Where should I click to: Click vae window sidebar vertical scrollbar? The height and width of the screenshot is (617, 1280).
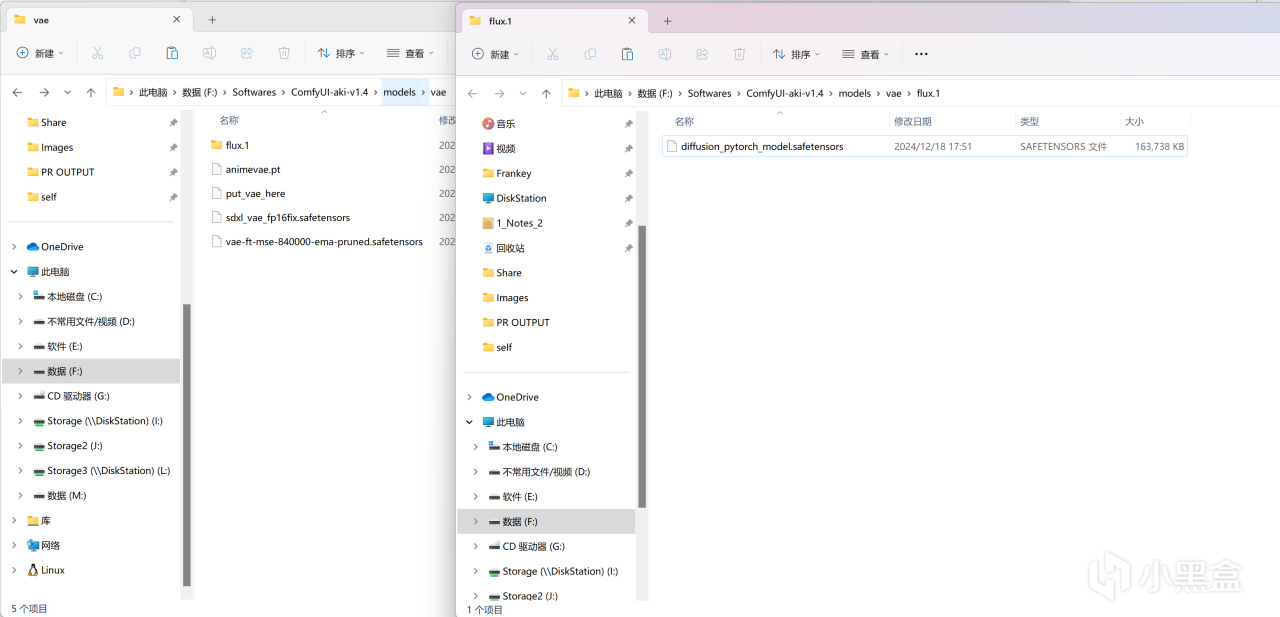[x=187, y=445]
